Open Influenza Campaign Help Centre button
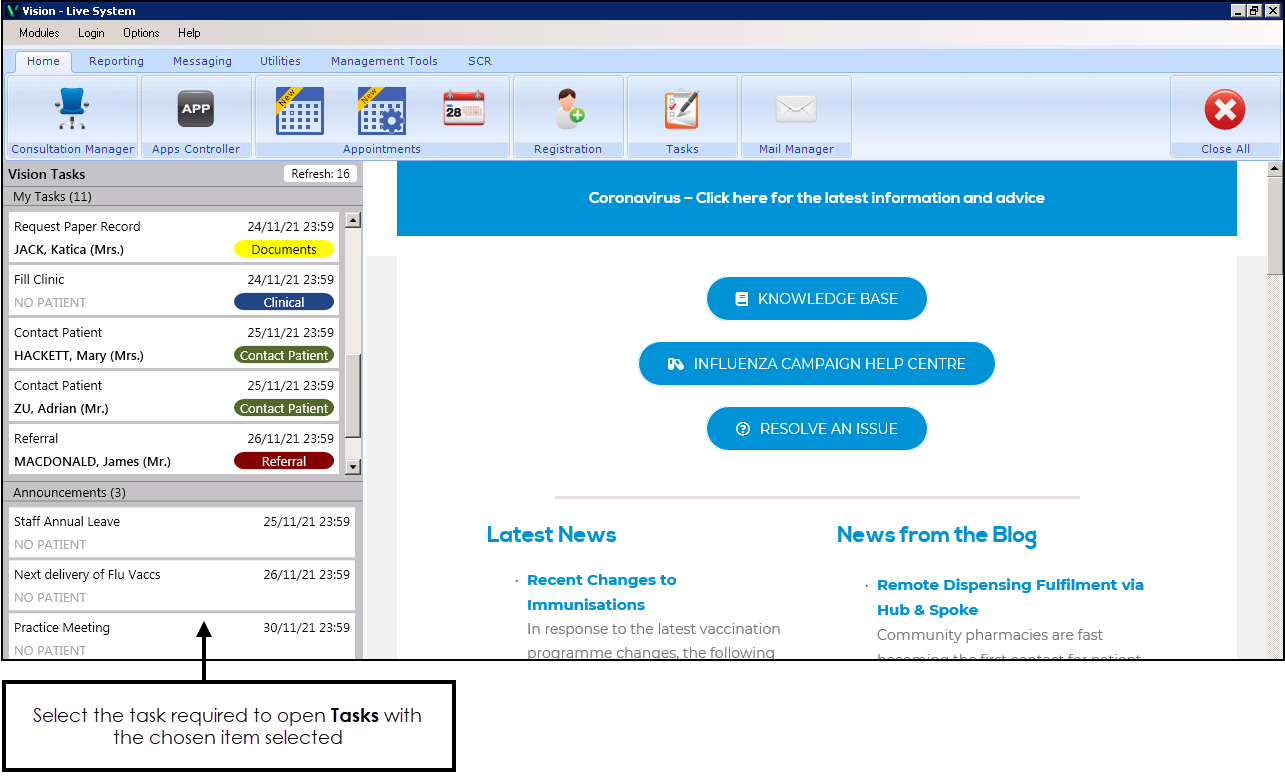Viewport: 1285px width, 776px height. [x=816, y=364]
